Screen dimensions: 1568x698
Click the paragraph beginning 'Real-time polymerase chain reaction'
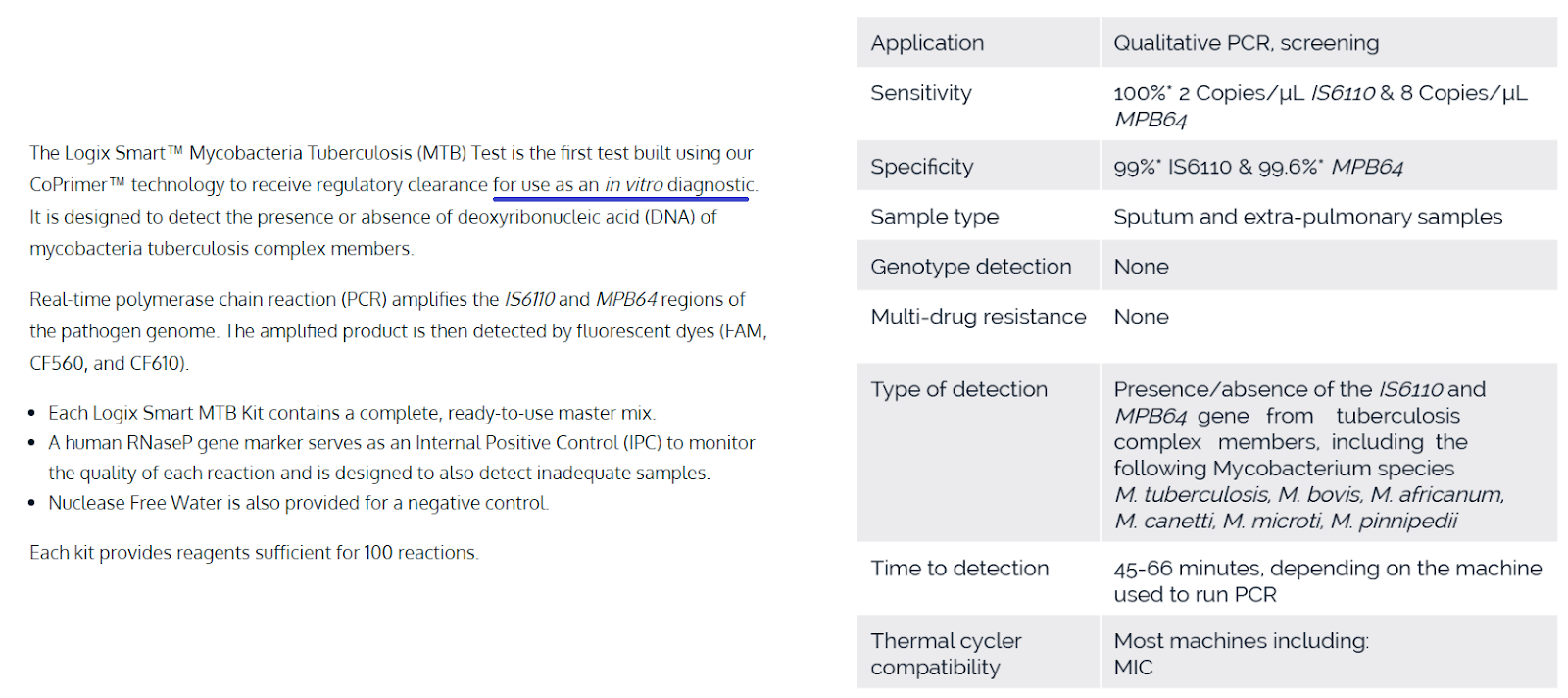pos(398,331)
